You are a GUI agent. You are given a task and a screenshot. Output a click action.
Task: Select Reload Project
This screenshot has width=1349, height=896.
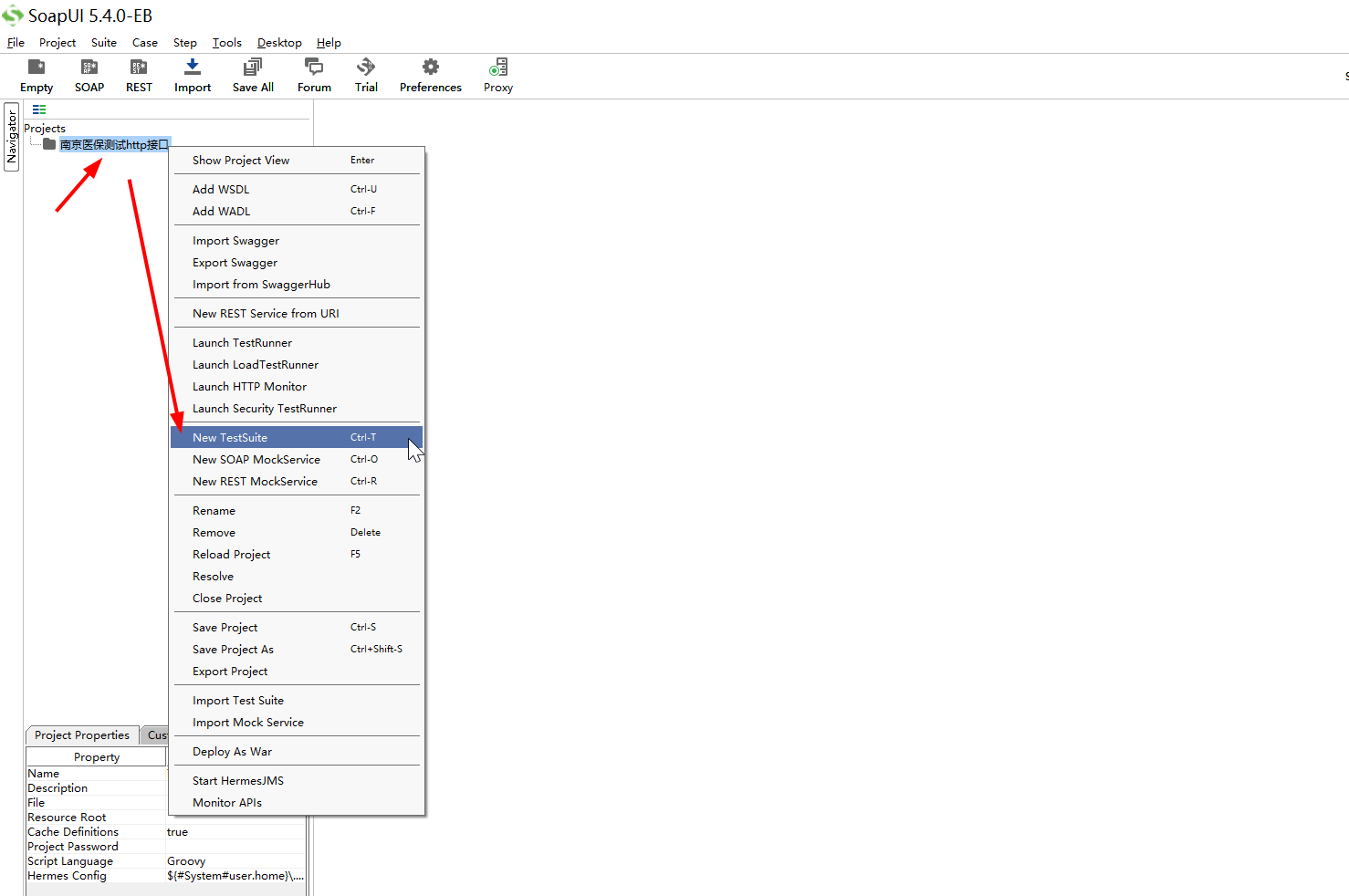tap(297, 554)
